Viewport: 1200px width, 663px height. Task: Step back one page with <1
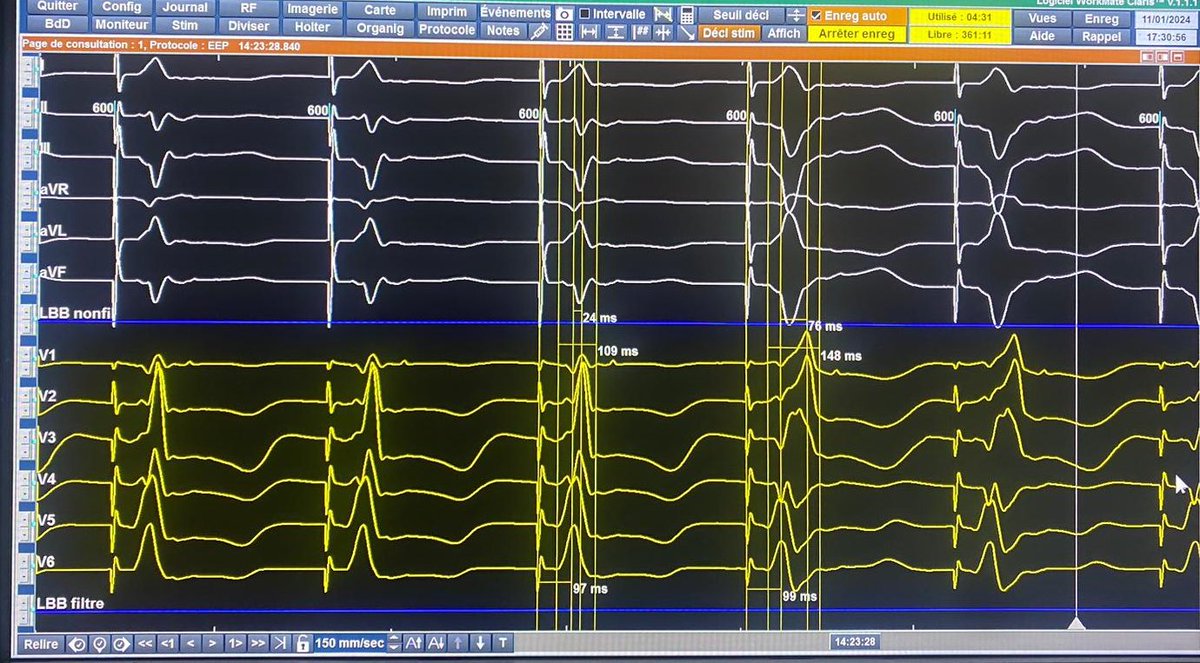[168, 644]
